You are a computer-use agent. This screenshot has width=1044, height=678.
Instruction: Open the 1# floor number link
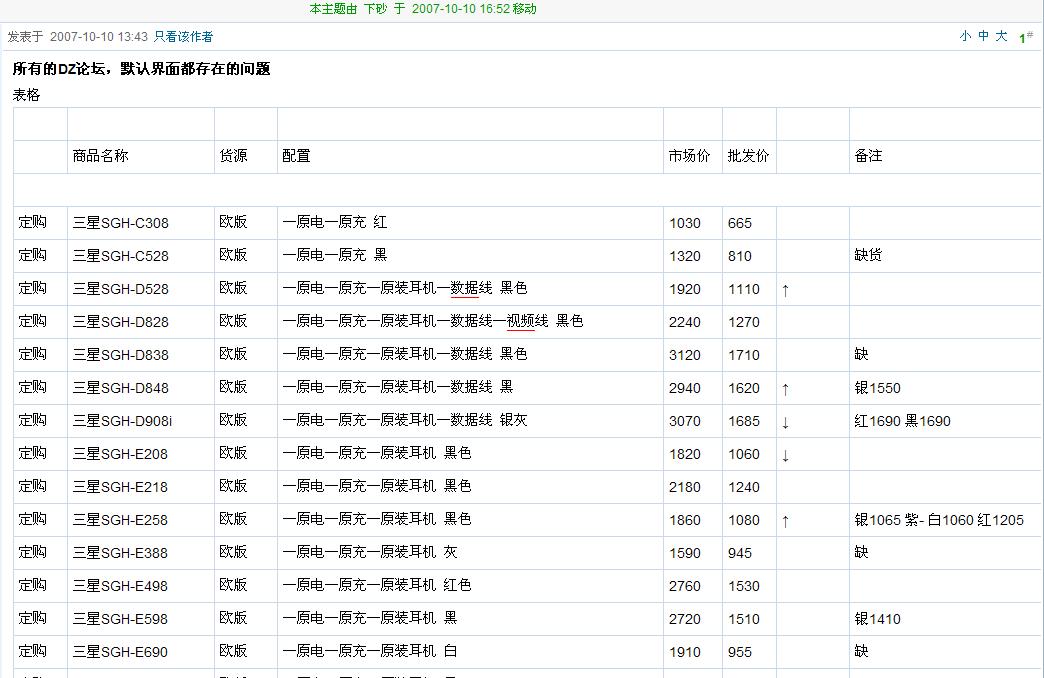coord(1026,37)
